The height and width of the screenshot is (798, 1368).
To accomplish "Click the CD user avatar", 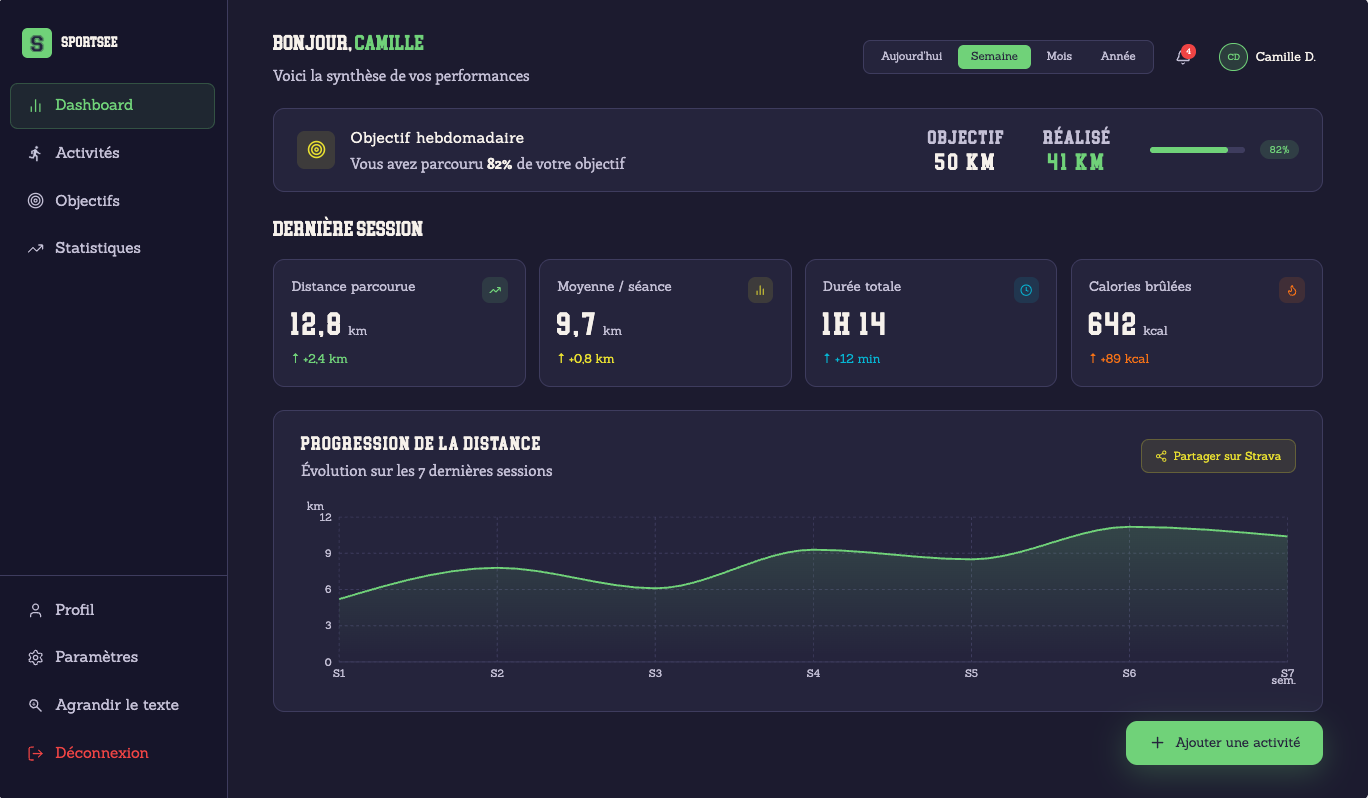I will pos(1233,57).
